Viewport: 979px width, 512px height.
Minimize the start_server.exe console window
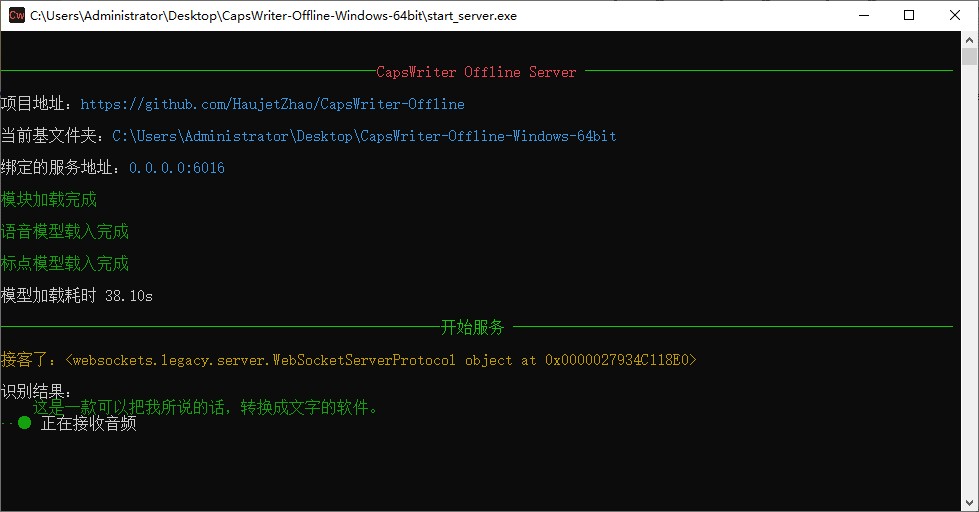864,15
